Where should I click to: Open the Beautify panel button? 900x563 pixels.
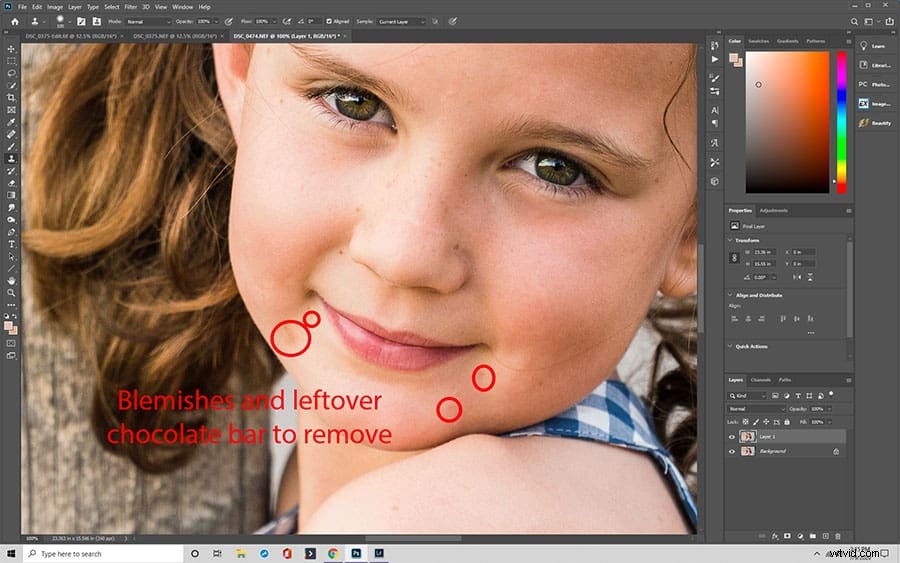point(875,123)
